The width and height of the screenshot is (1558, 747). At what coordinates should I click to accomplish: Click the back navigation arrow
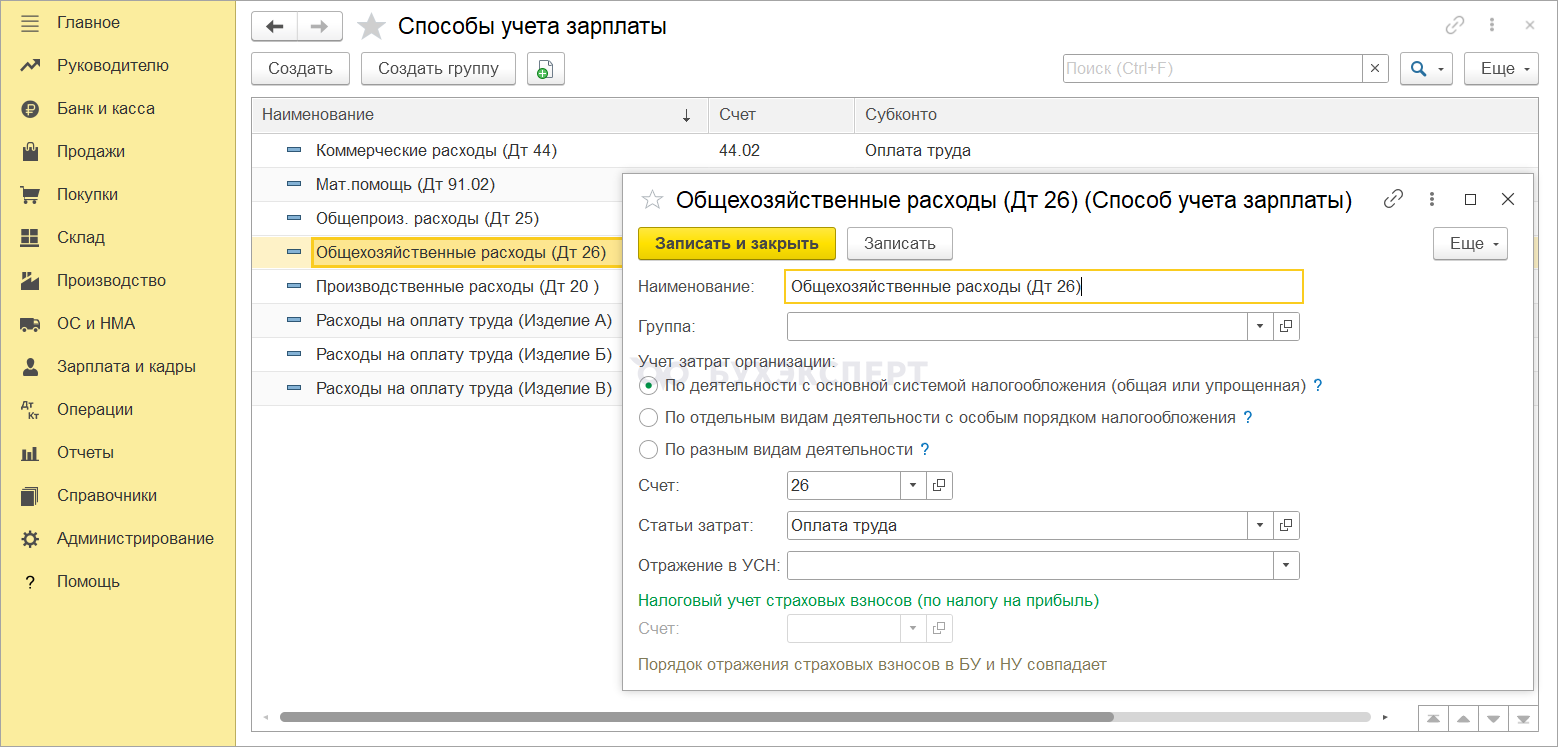[274, 26]
